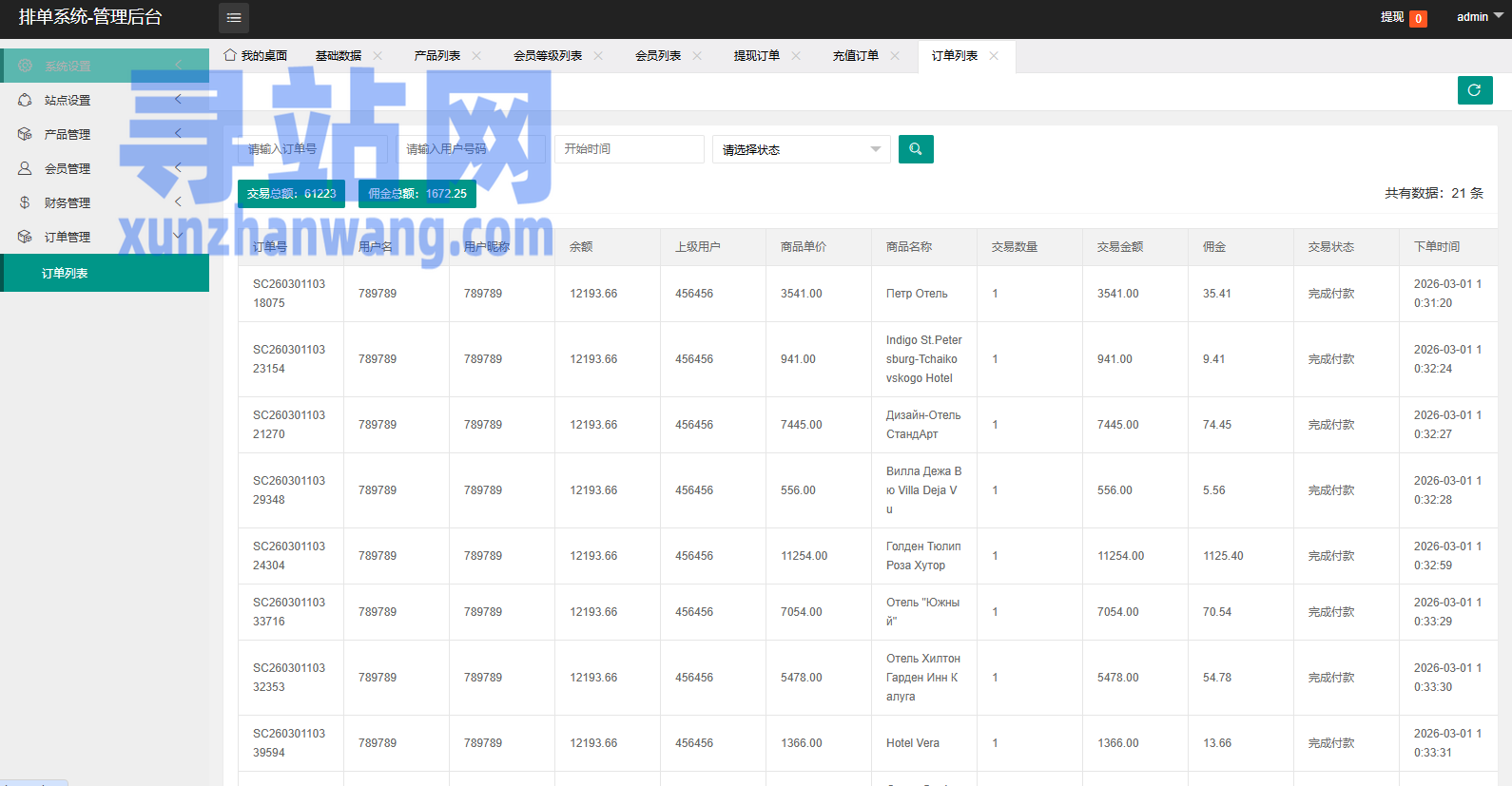Click the 佣金总额 1672.25 button
The width and height of the screenshot is (1512, 786).
tap(417, 193)
